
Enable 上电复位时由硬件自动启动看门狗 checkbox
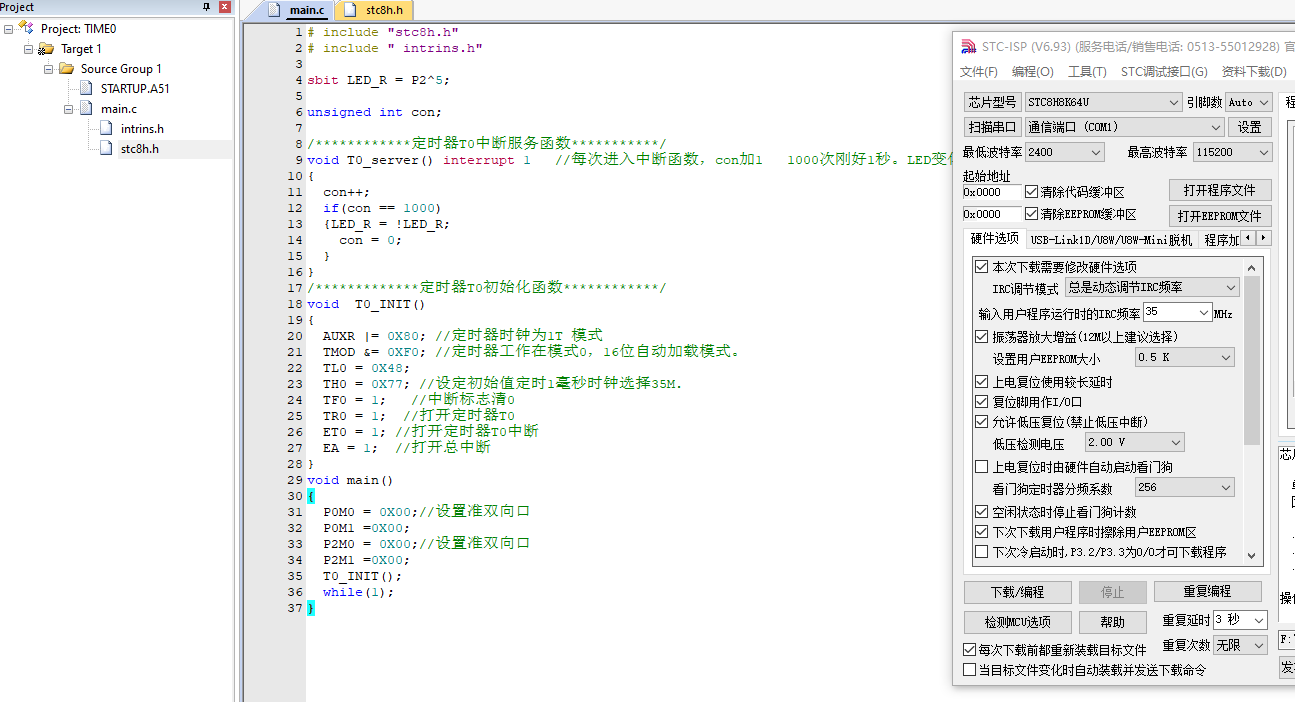coord(981,467)
